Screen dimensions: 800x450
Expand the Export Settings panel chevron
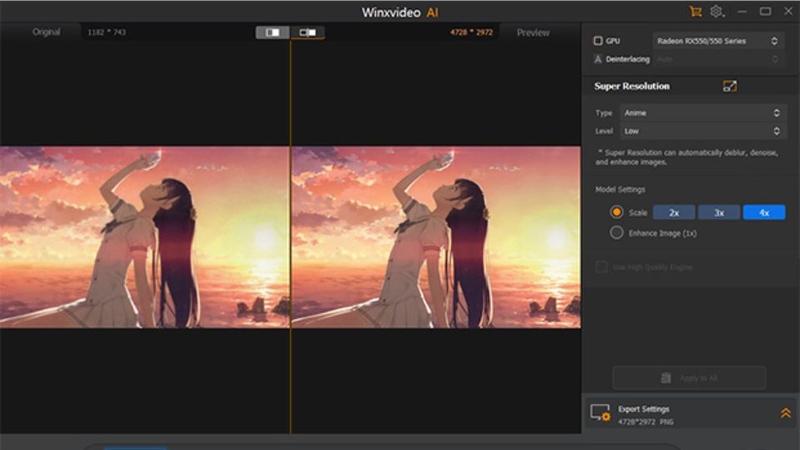(x=785, y=413)
